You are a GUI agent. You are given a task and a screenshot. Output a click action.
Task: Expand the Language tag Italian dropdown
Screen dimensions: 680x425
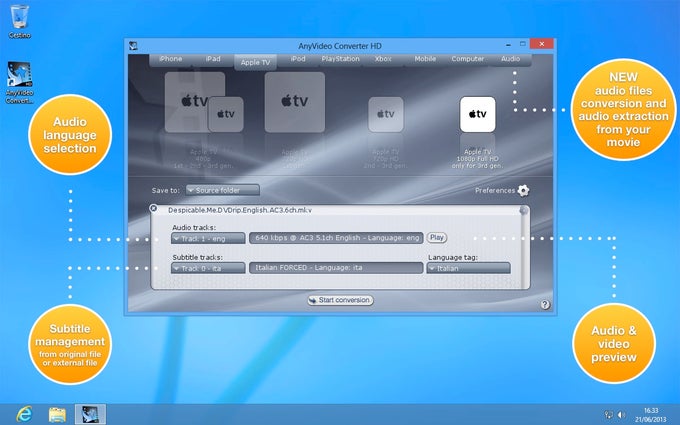point(468,268)
